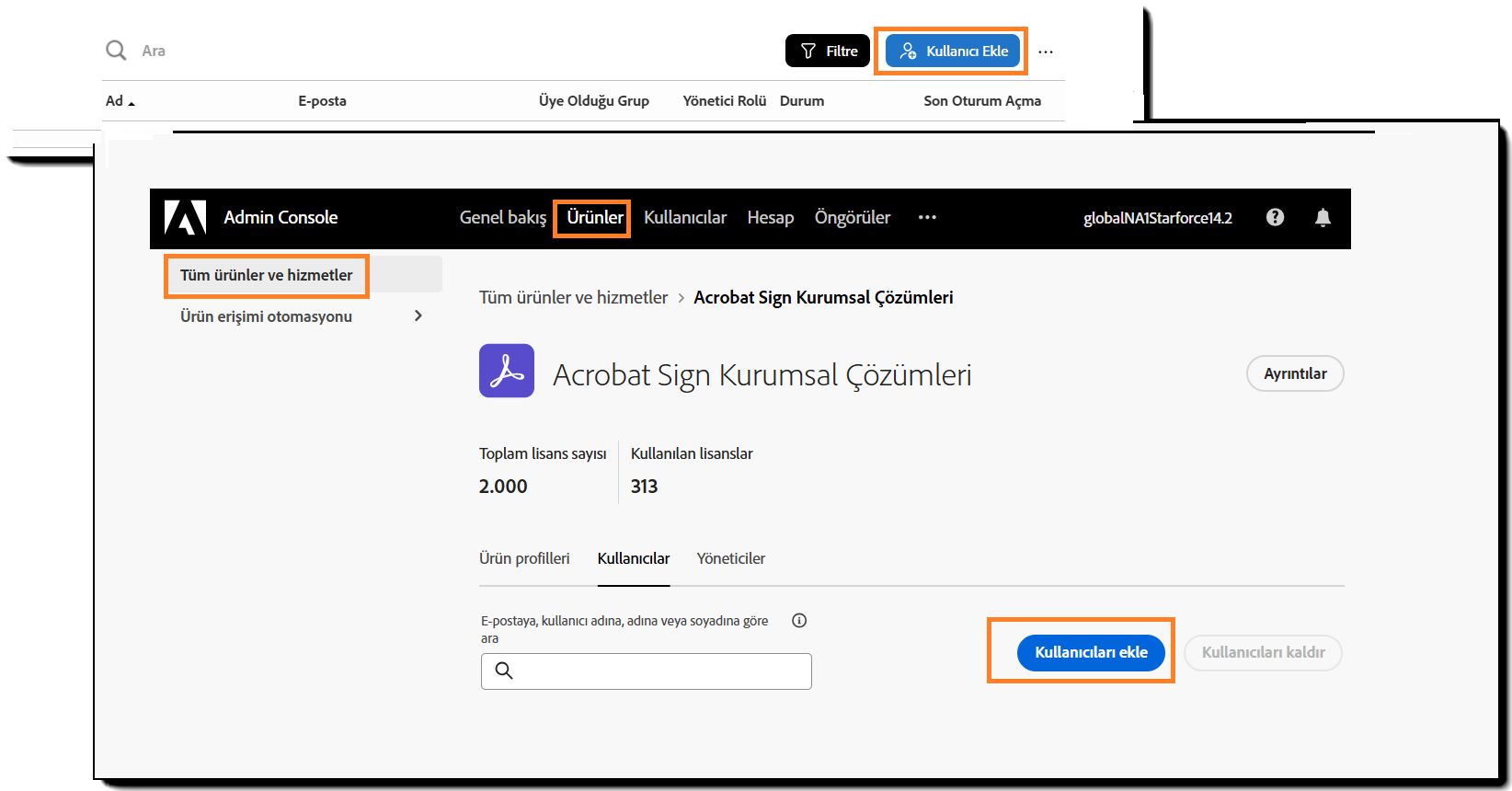1512x791 pixels.
Task: Click the Yönetici Rolü column header
Action: (x=724, y=101)
